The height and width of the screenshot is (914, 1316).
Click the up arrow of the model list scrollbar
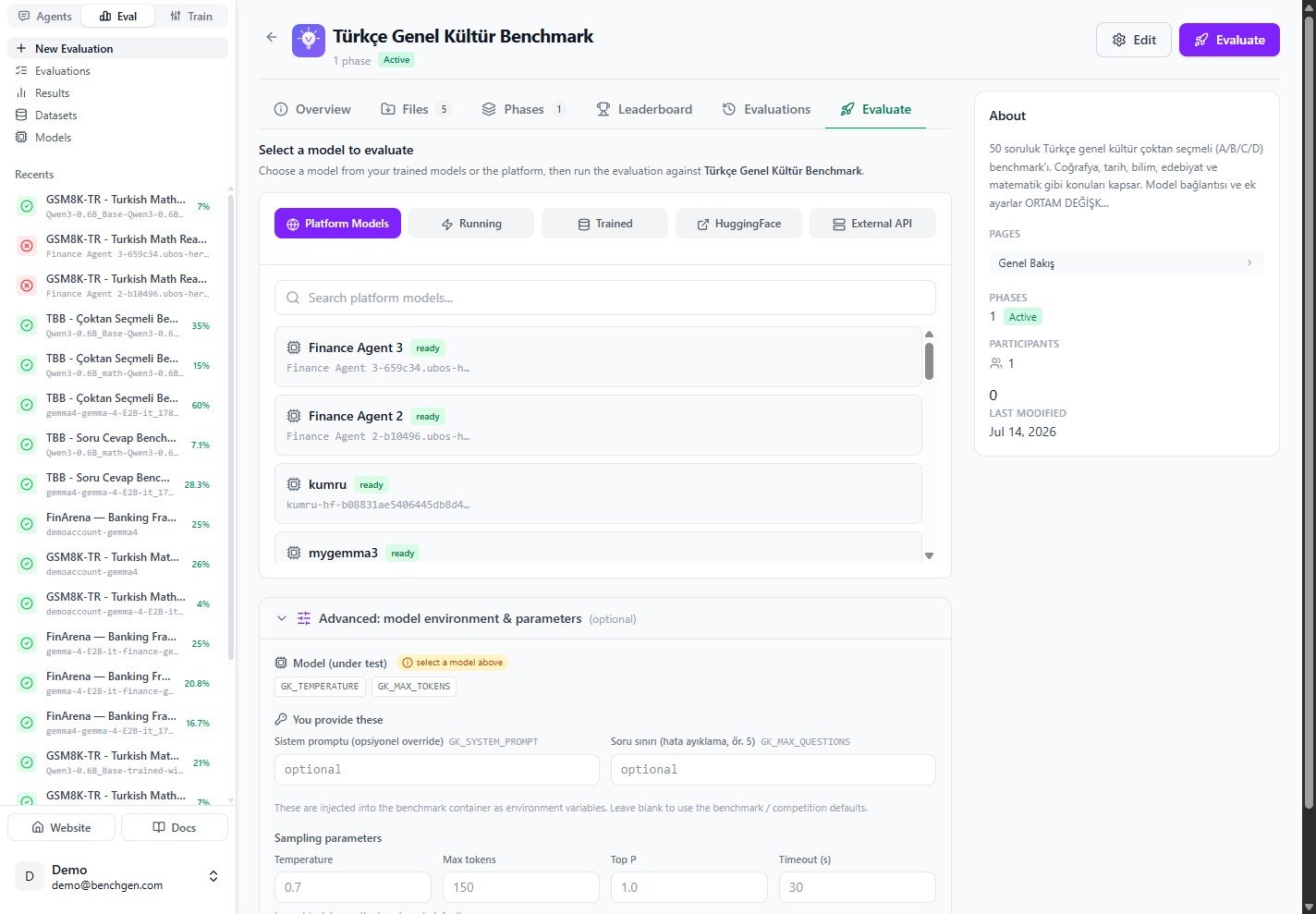(929, 334)
